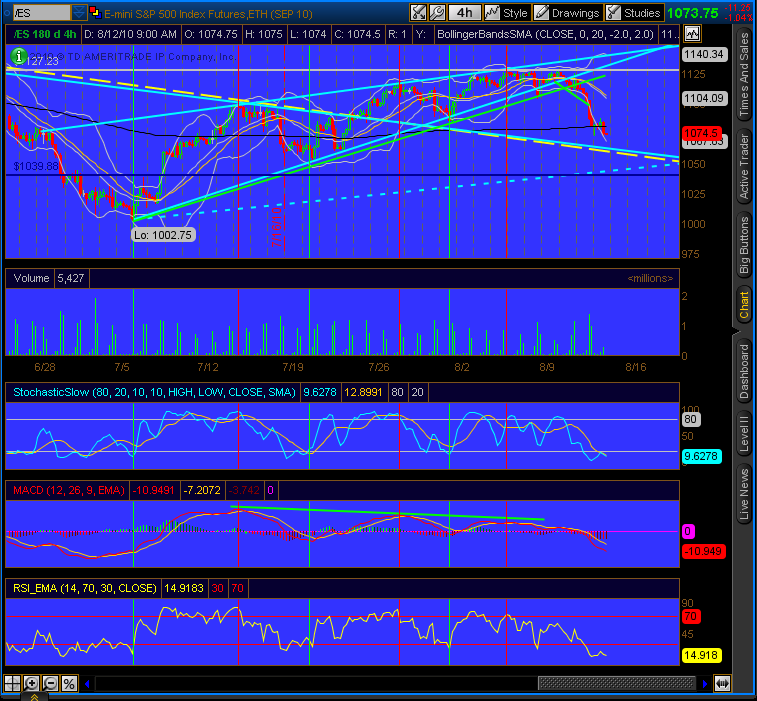Image resolution: width=757 pixels, height=701 pixels.
Task: Click the red 1074.5 current price label
Action: point(701,133)
